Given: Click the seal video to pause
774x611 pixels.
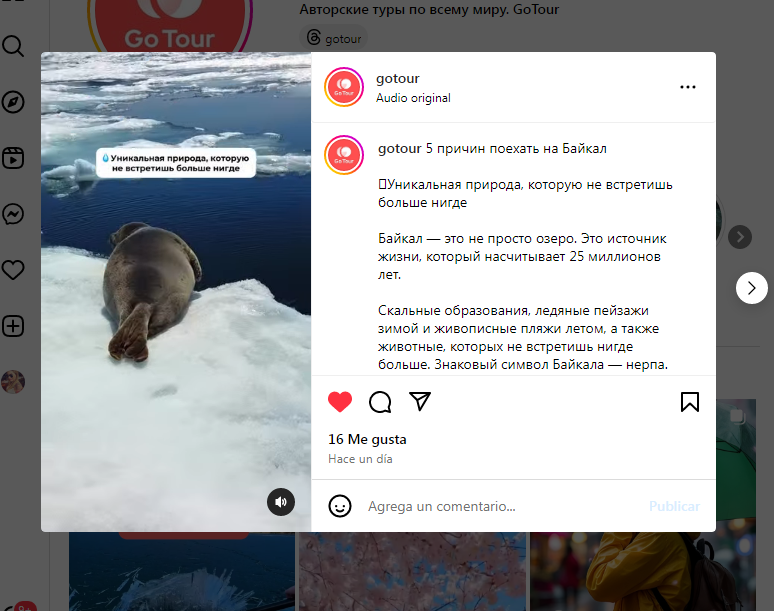Looking at the screenshot, I should pos(176,292).
